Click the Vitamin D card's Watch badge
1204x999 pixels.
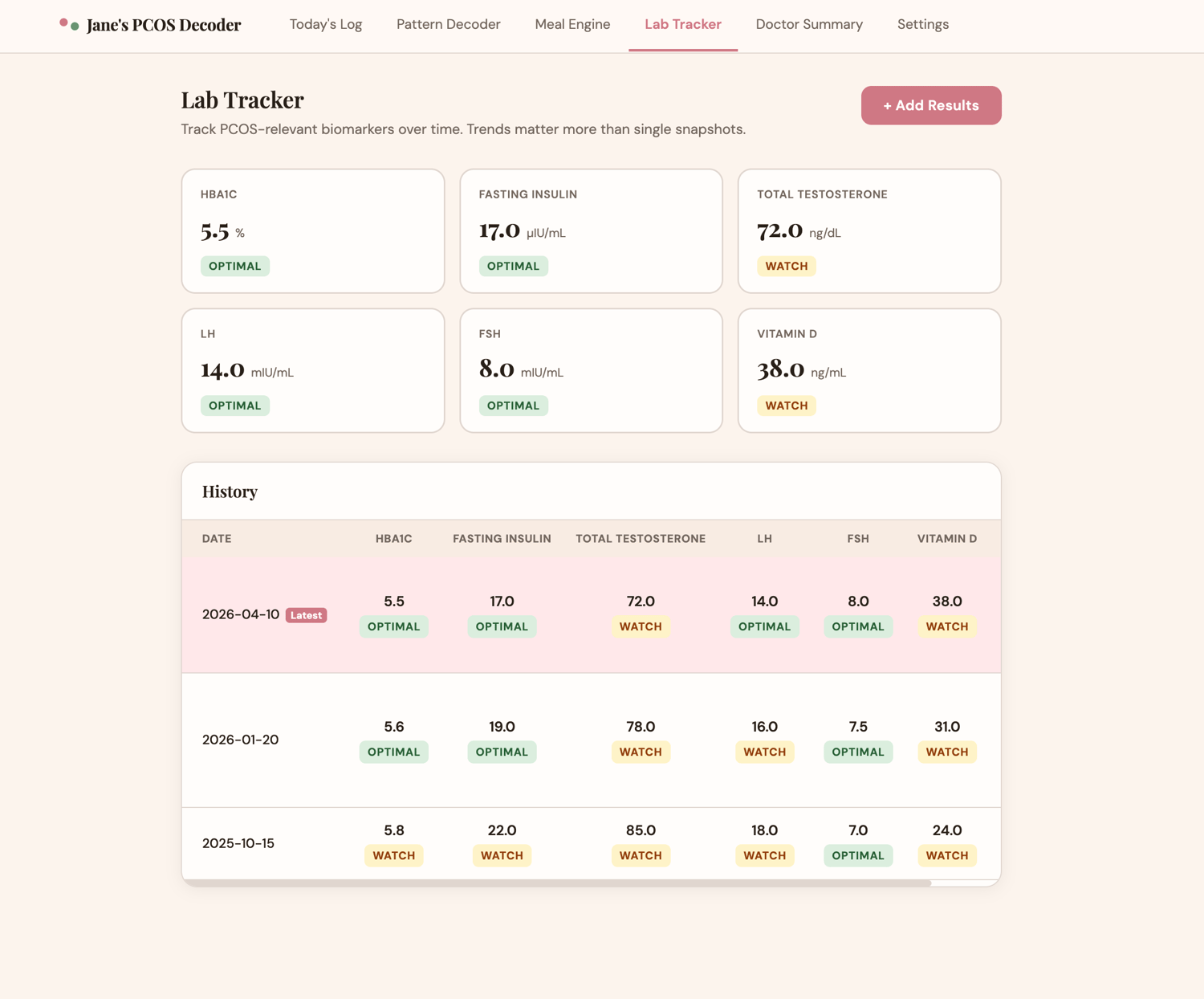[787, 406]
